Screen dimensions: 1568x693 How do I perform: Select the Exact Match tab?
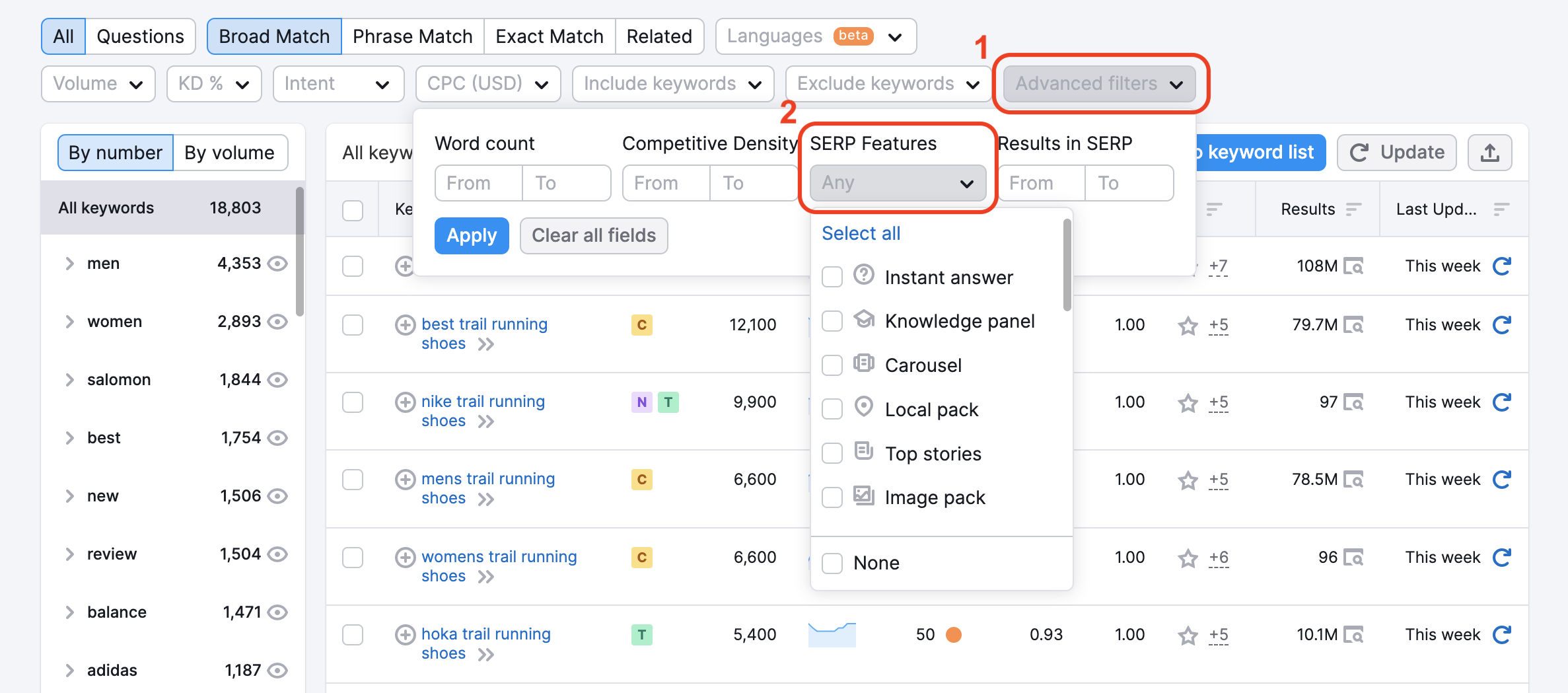click(x=550, y=36)
